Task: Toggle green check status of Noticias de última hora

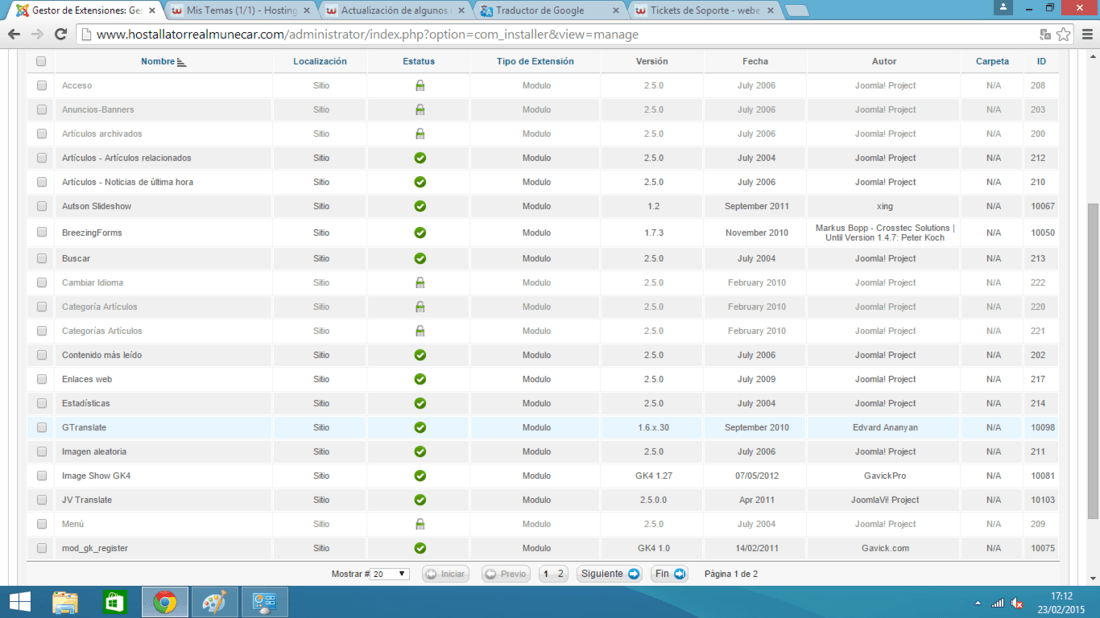Action: (x=420, y=182)
